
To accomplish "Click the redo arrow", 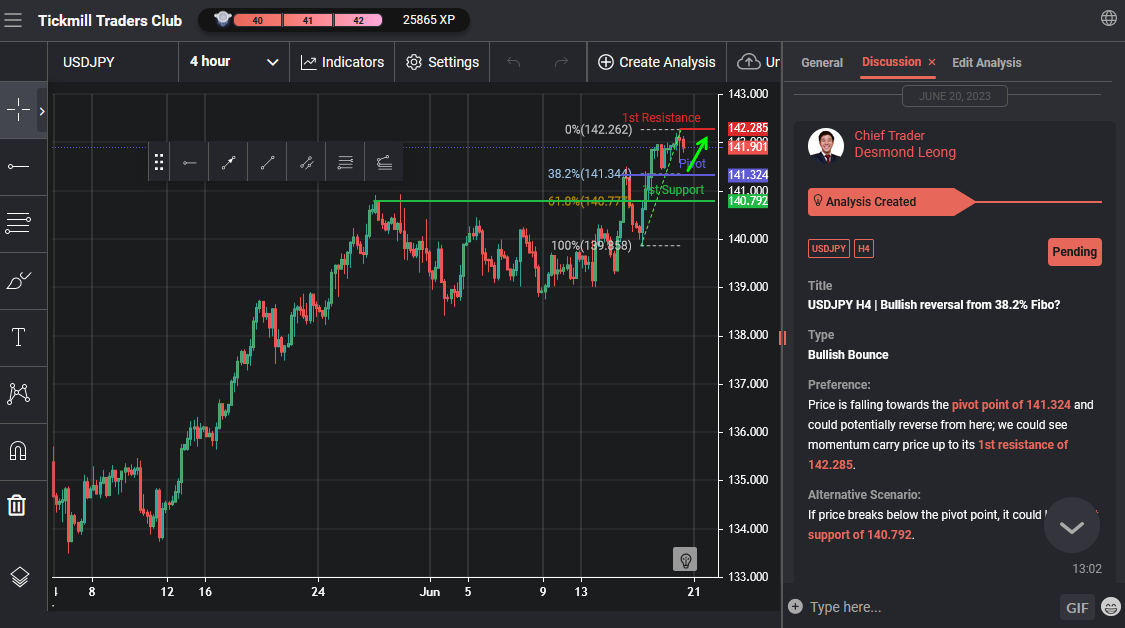I will pyautogui.click(x=561, y=62).
